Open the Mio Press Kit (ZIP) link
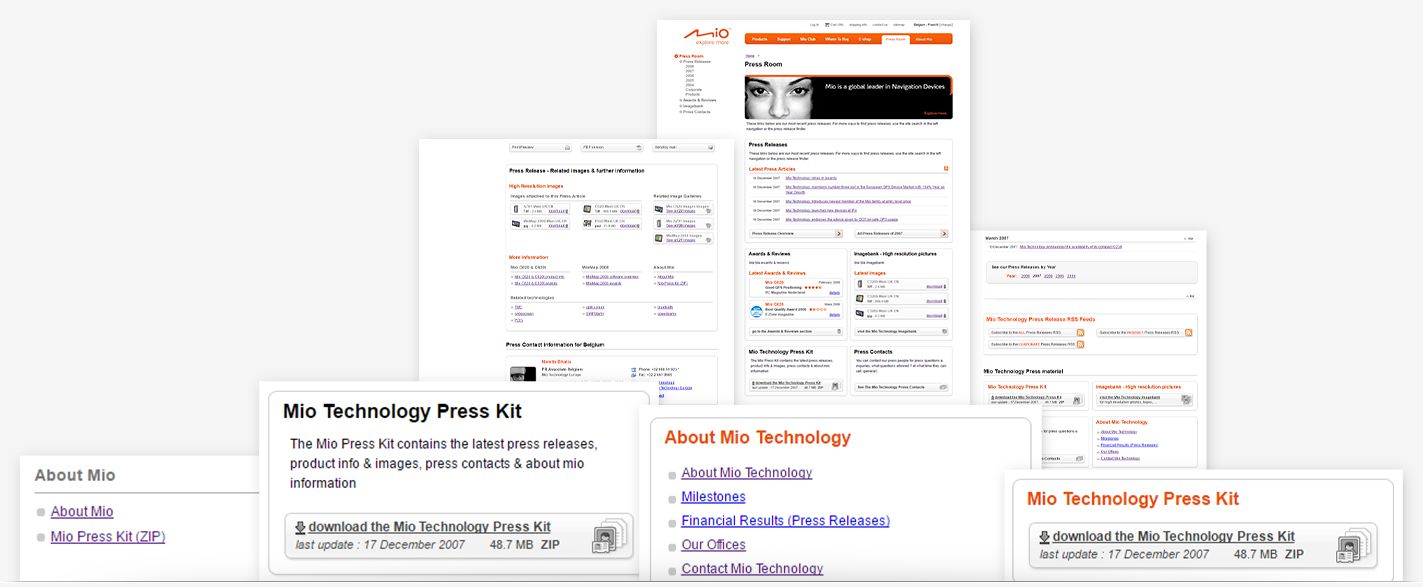This screenshot has width=1423, height=587. (108, 536)
